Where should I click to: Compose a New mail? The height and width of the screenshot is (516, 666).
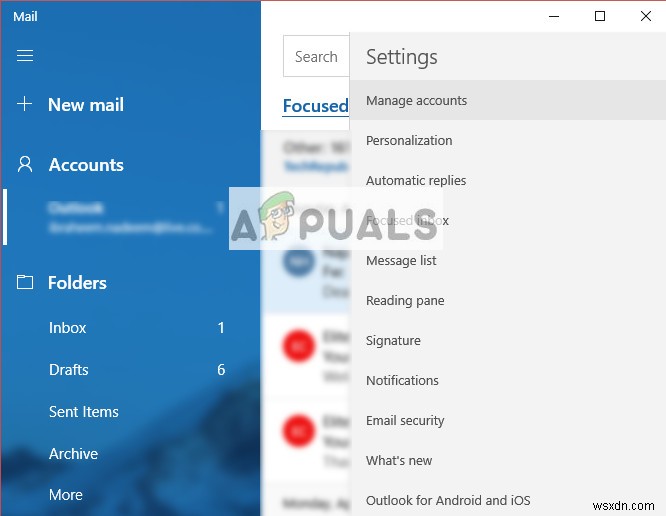pyautogui.click(x=85, y=104)
